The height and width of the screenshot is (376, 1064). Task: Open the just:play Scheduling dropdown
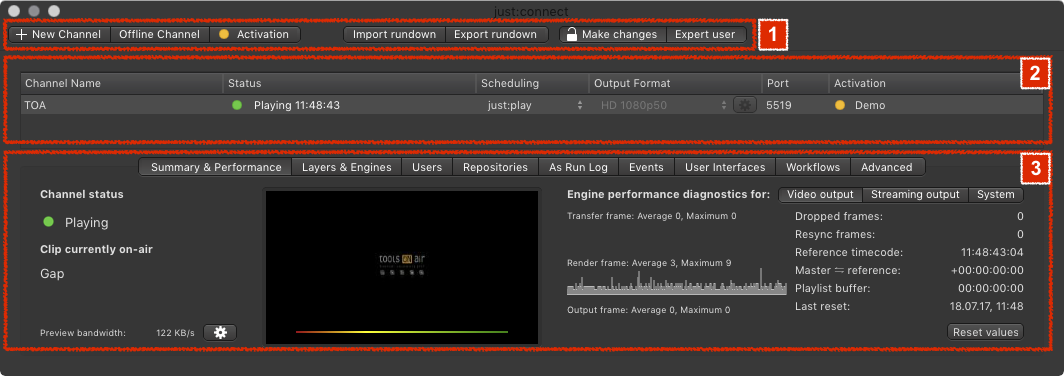(535, 105)
